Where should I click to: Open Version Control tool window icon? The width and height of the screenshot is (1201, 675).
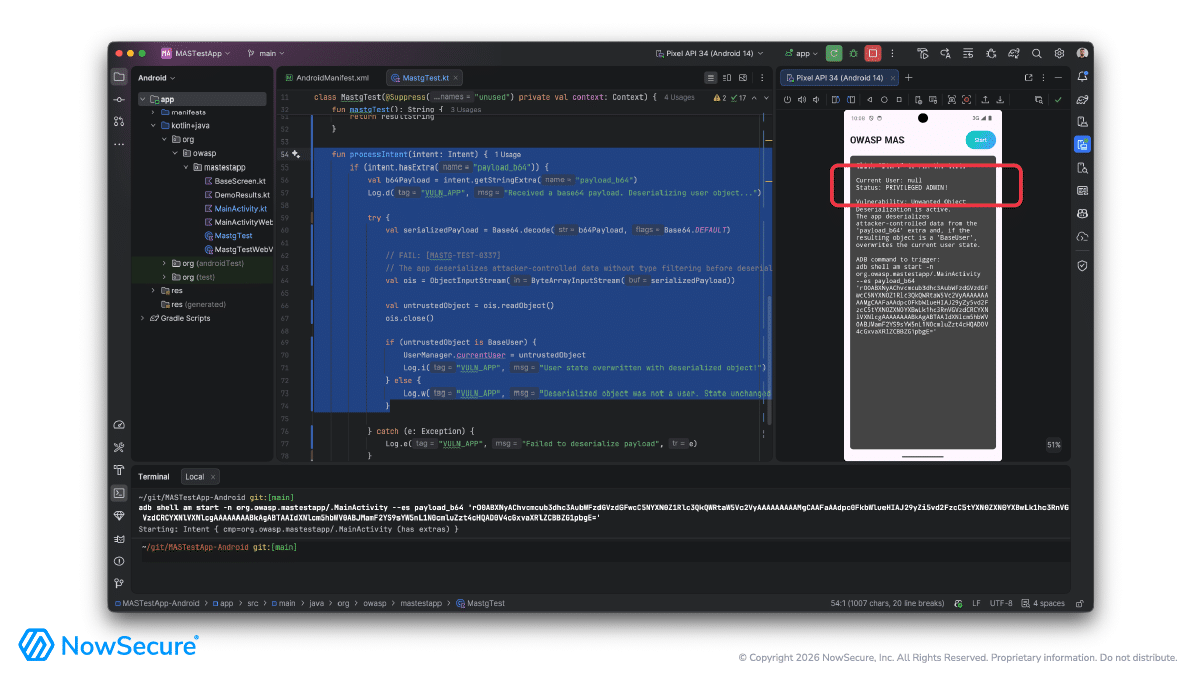click(119, 583)
